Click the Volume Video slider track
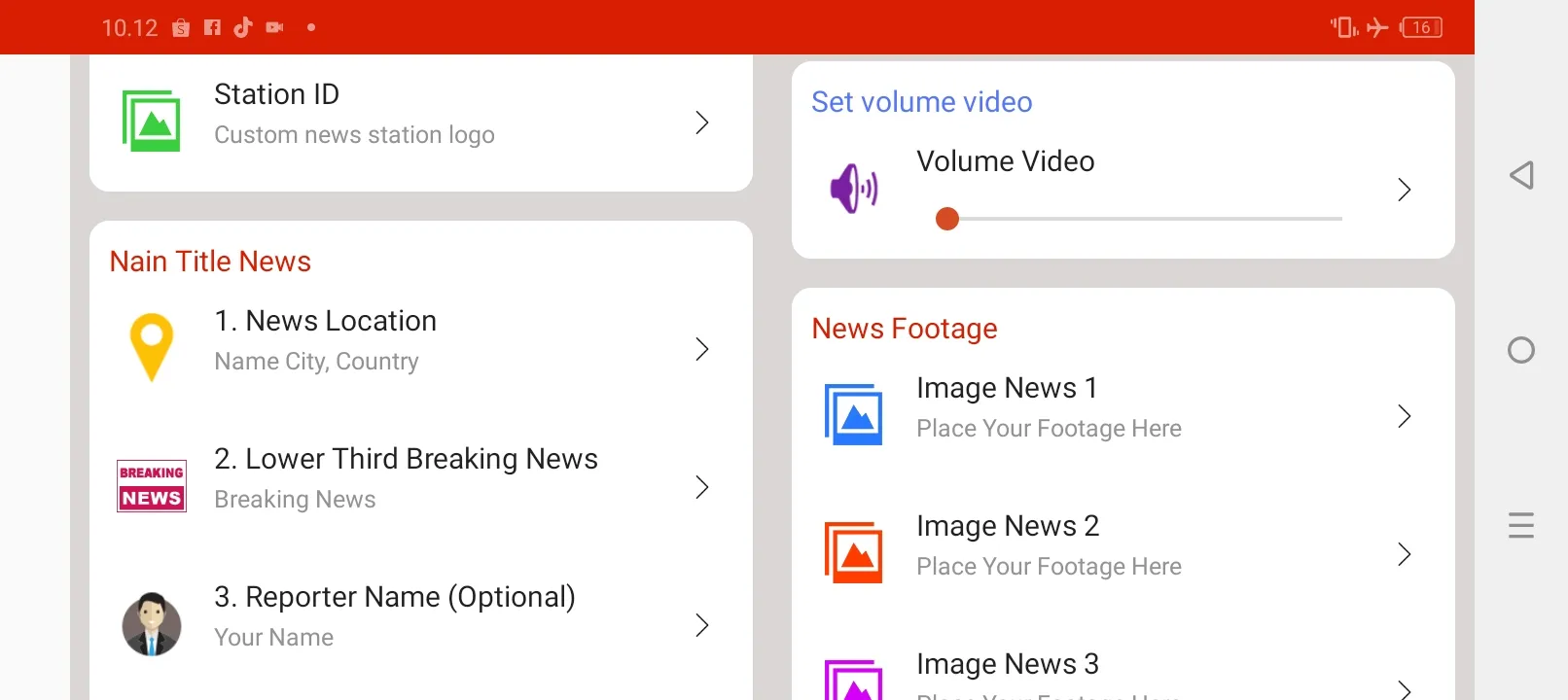This screenshot has height=700, width=1568. (x=1139, y=219)
